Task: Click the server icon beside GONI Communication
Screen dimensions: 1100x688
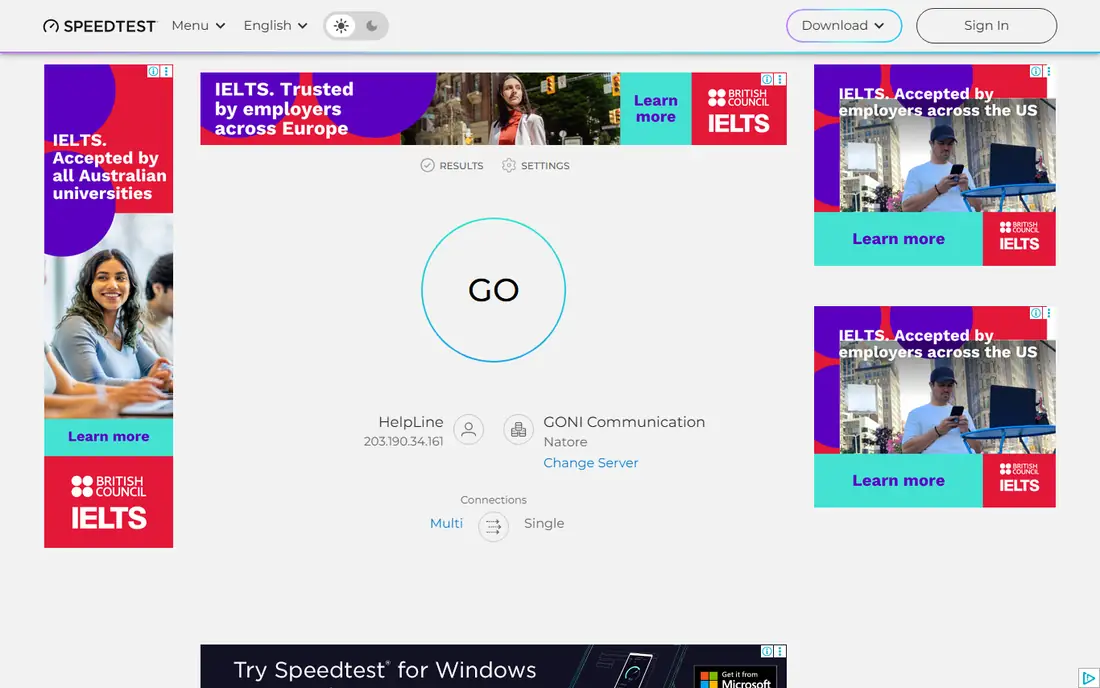Action: pyautogui.click(x=518, y=429)
